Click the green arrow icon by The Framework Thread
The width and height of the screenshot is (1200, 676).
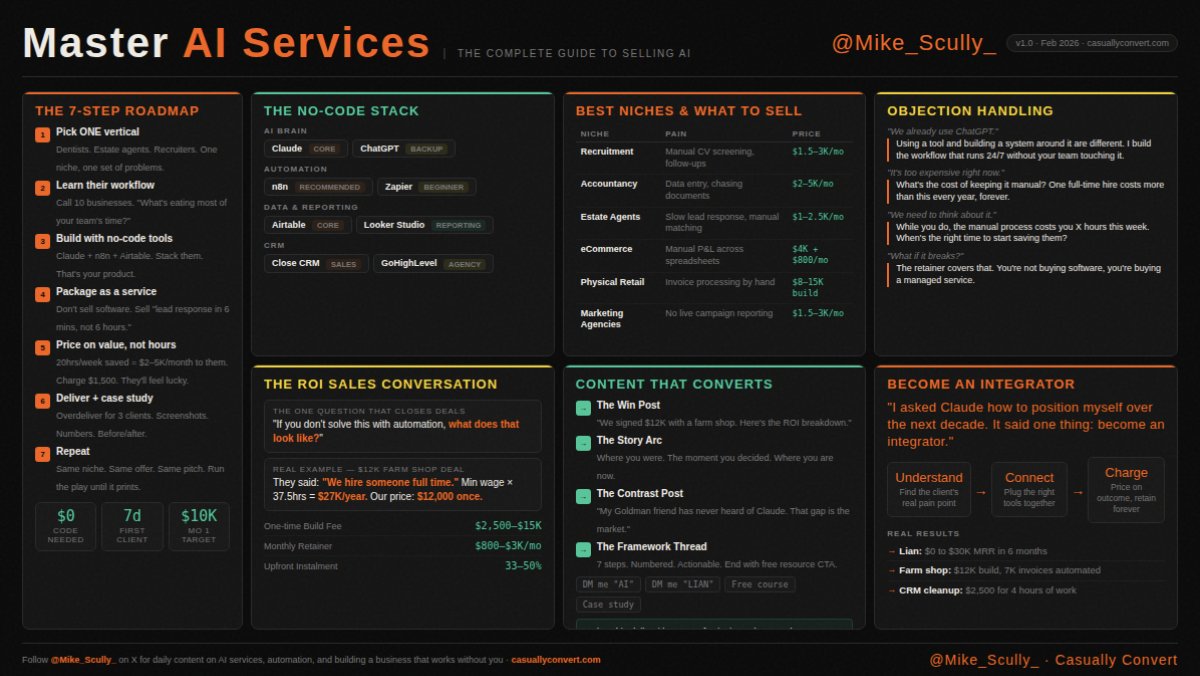coord(583,549)
